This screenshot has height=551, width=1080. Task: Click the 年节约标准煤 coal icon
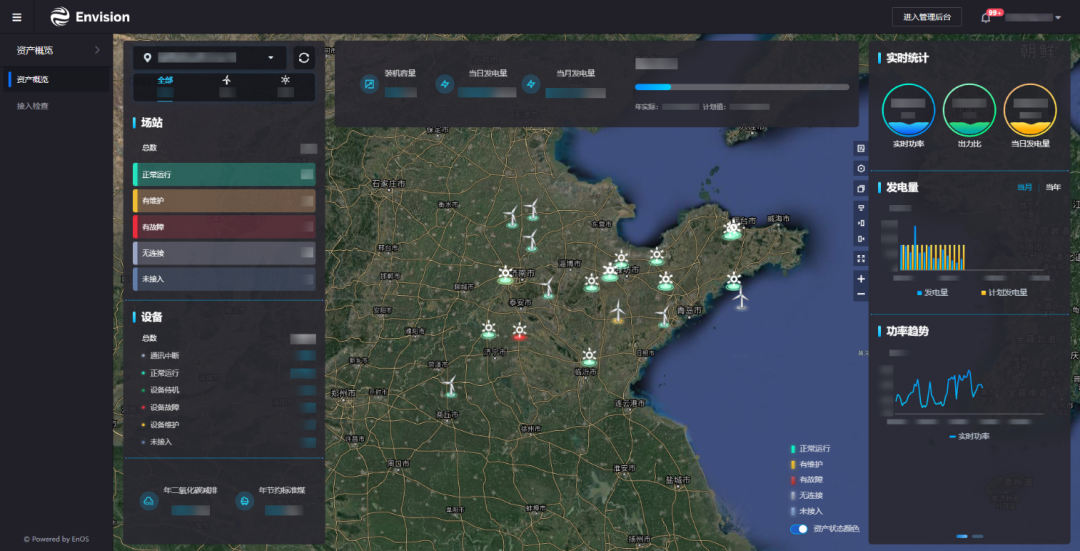point(244,501)
